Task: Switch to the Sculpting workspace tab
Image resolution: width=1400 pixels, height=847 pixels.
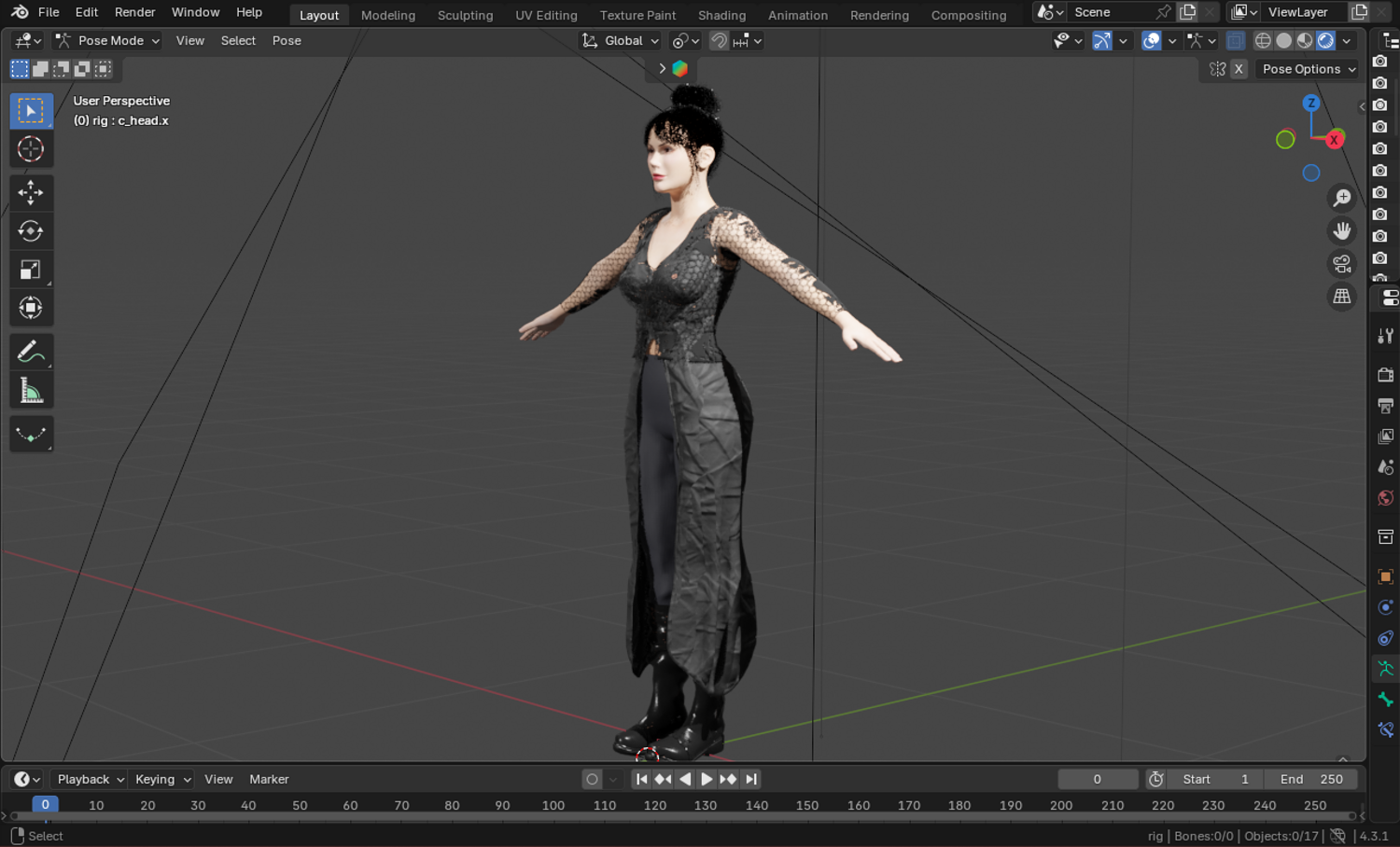Action: (x=465, y=15)
